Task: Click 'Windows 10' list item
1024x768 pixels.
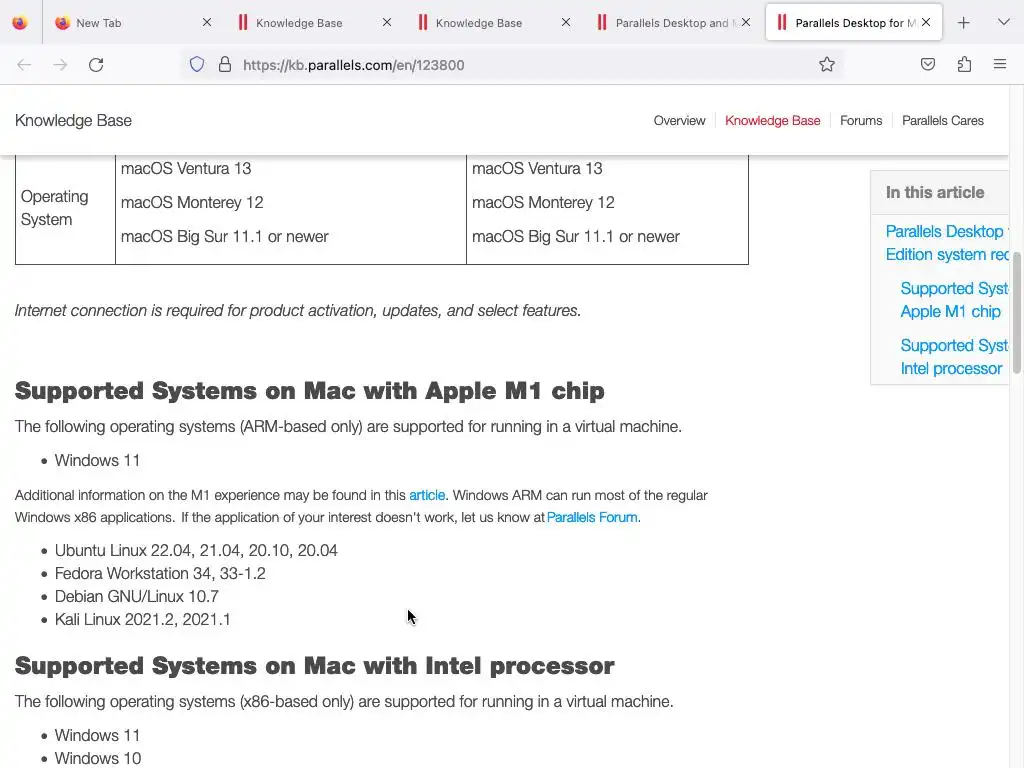Action: (98, 758)
